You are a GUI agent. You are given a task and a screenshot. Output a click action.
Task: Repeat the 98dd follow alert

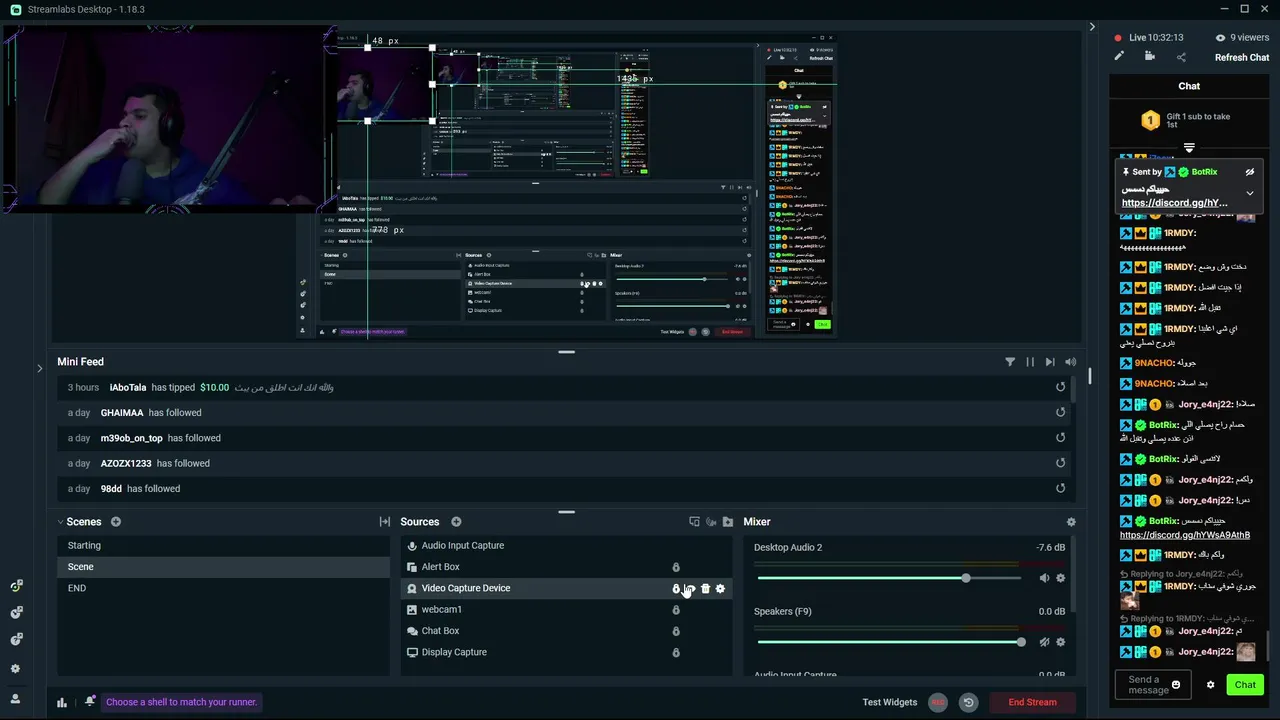[x=1061, y=489]
